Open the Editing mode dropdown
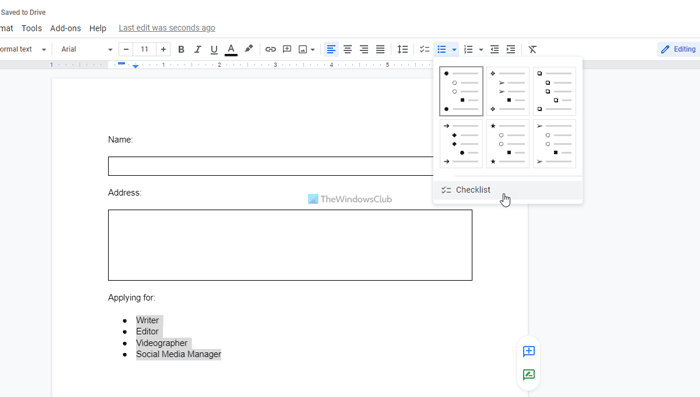Viewport: 700px width, 397px height. click(x=678, y=49)
